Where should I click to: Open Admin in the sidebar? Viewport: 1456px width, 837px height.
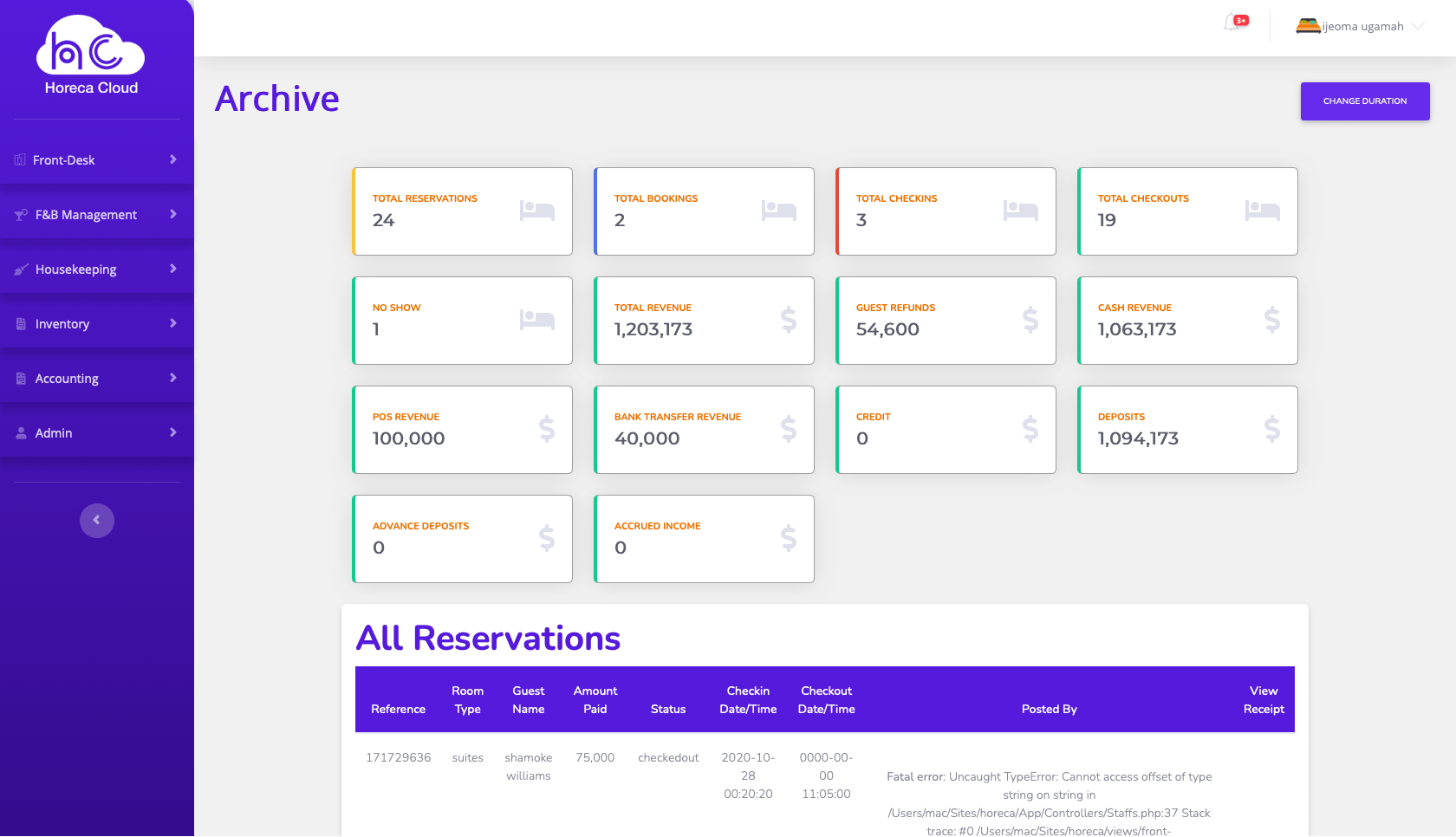coord(97,433)
